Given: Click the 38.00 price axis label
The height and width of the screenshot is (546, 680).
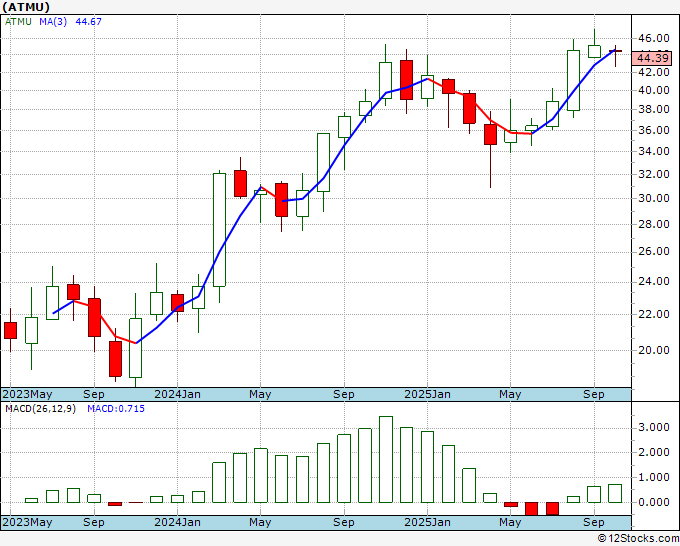Looking at the screenshot, I should point(654,109).
